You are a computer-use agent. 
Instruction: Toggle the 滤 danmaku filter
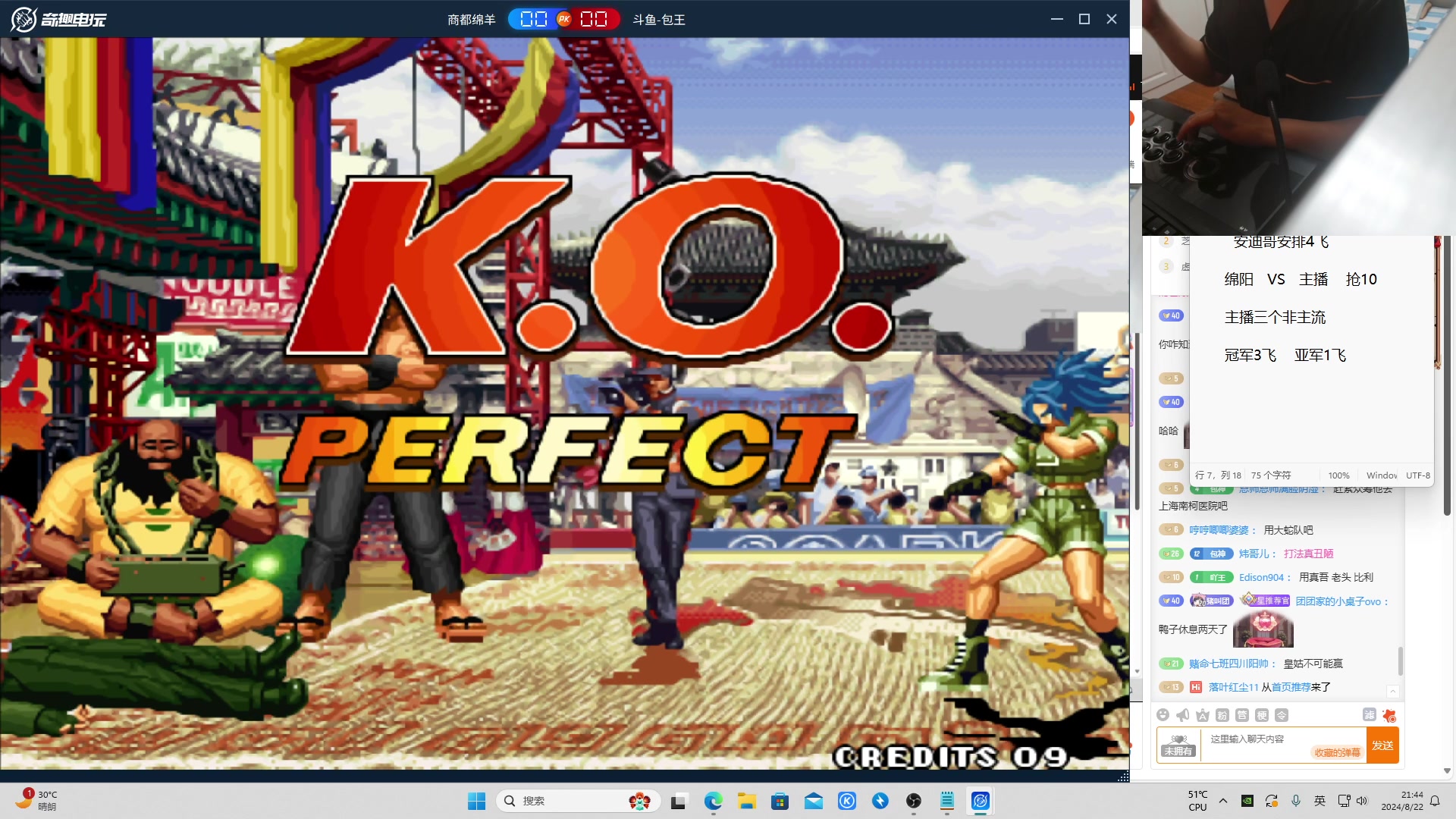click(1369, 715)
